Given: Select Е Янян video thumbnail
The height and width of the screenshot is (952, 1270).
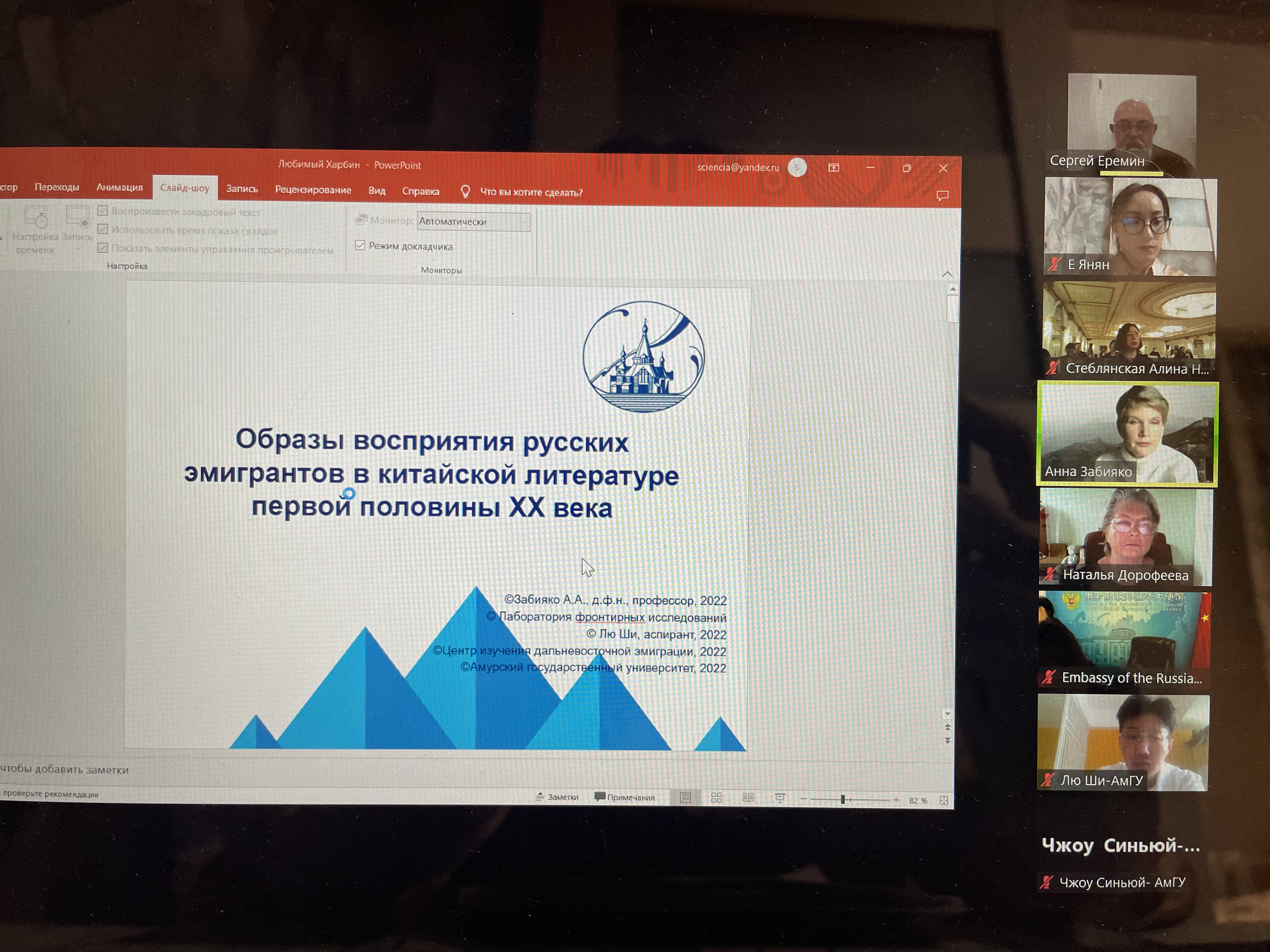Looking at the screenshot, I should (1130, 226).
